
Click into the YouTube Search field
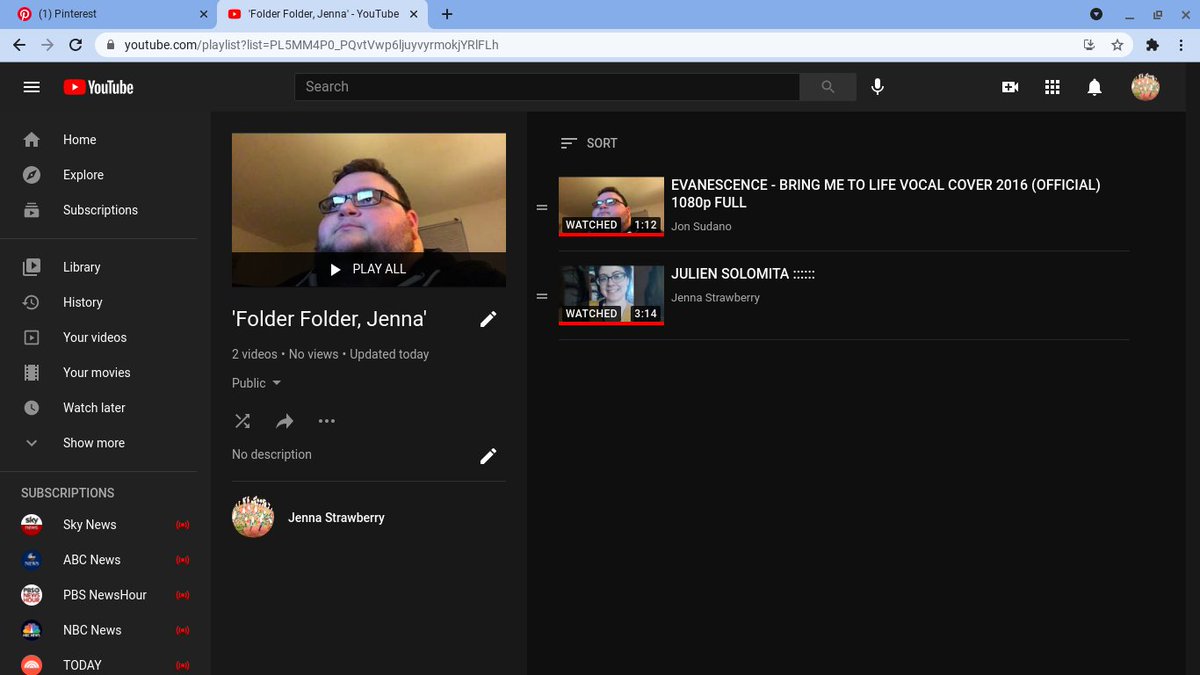547,87
